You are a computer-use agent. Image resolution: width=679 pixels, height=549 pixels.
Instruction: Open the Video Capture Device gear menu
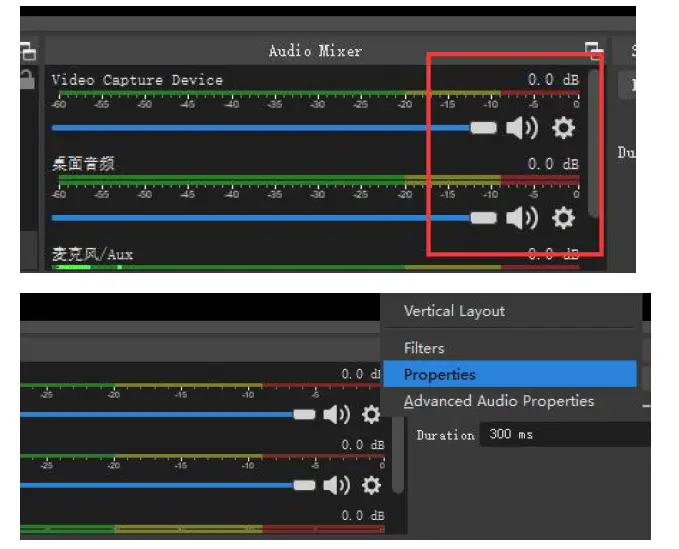point(564,128)
